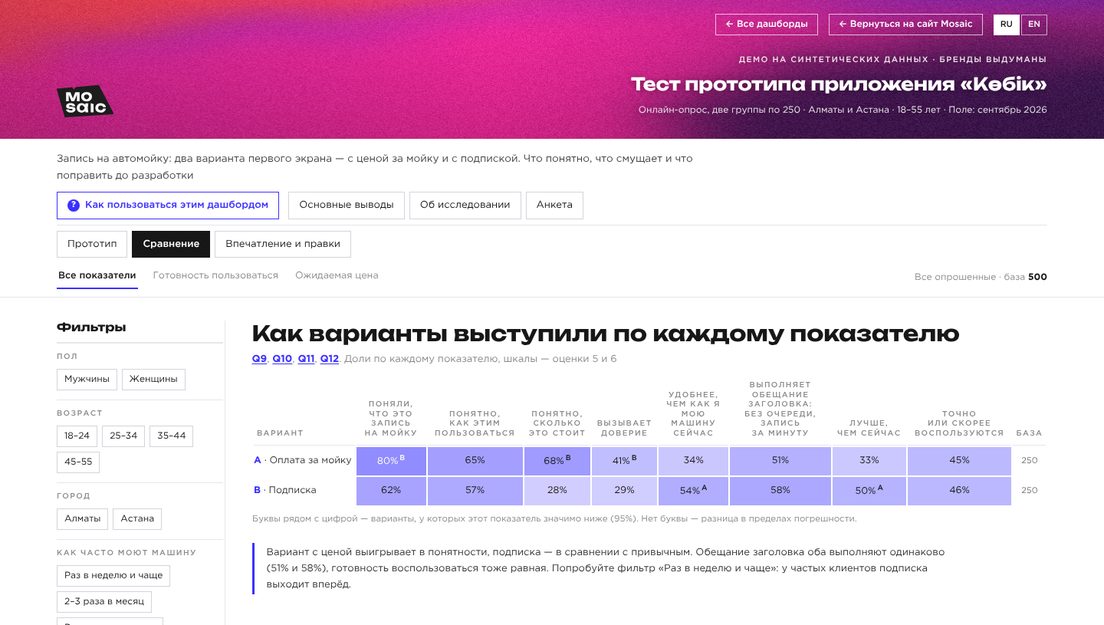Viewport: 1104px width, 625px height.
Task: Enable the «Раз в неделю и чаще» filter
Action: 113,576
